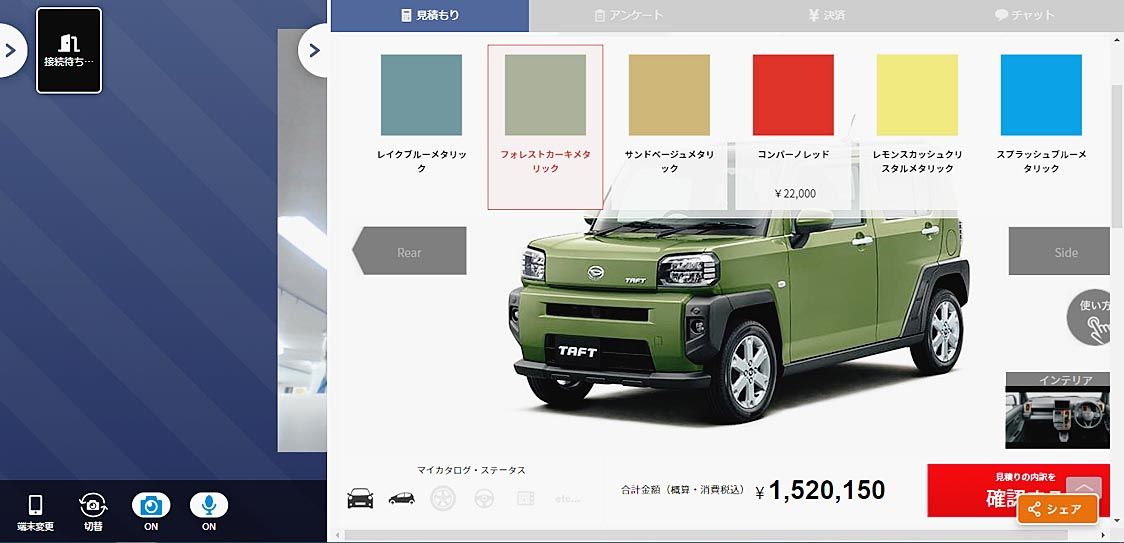
Task: Open the 見積もり tab
Action: pyautogui.click(x=430, y=15)
